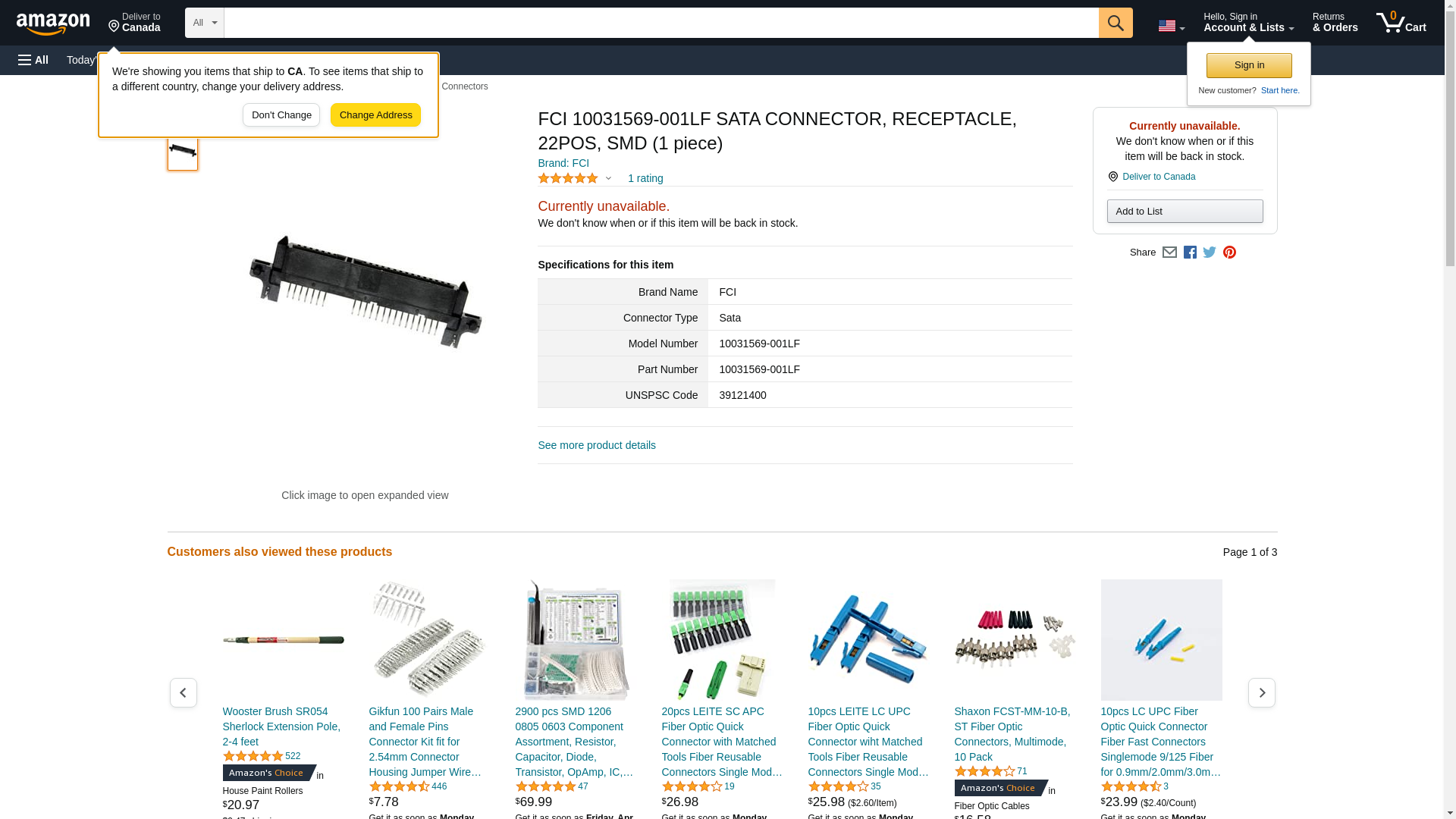This screenshot has height=819, width=1456.
Task: Click Don't Change button
Action: pos(281,115)
